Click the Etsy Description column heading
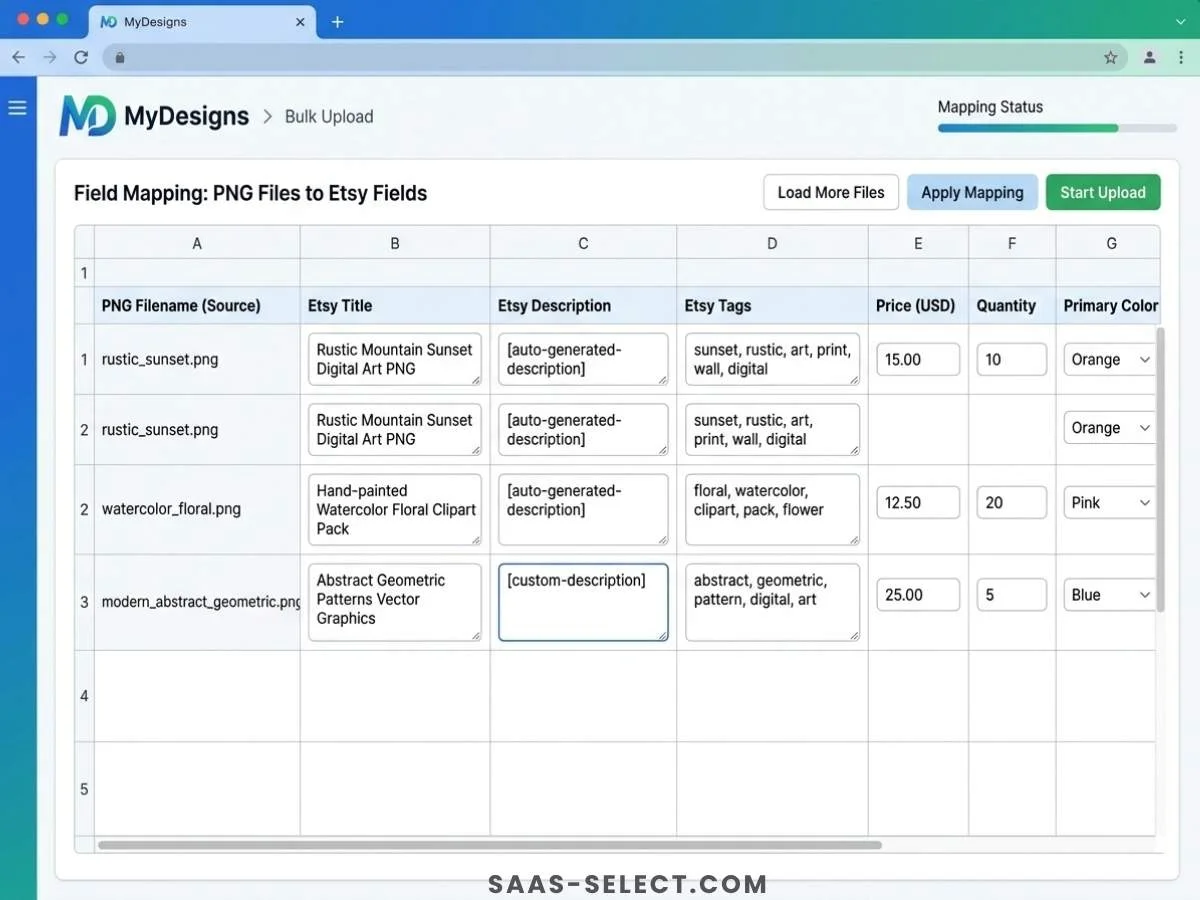Viewport: 1200px width, 900px height. [555, 306]
